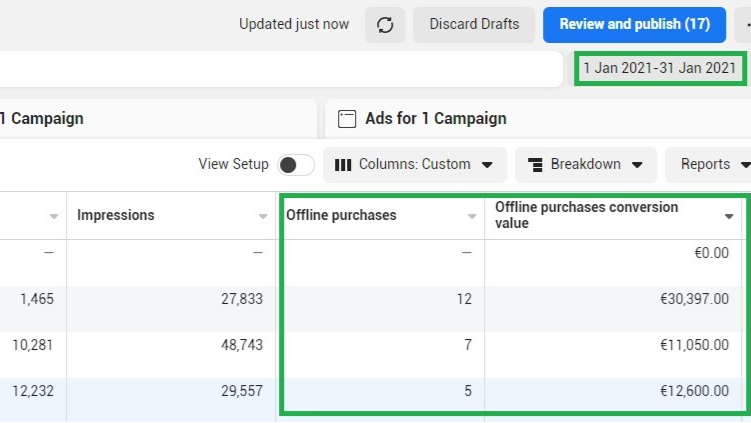Click Review and publish (17) button
The height and width of the screenshot is (423, 751).
coord(635,24)
